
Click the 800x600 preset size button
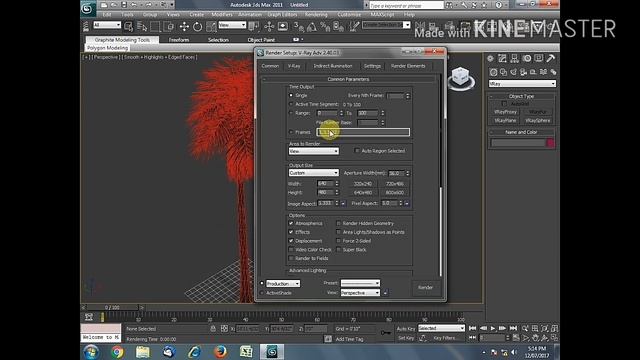(x=395, y=192)
